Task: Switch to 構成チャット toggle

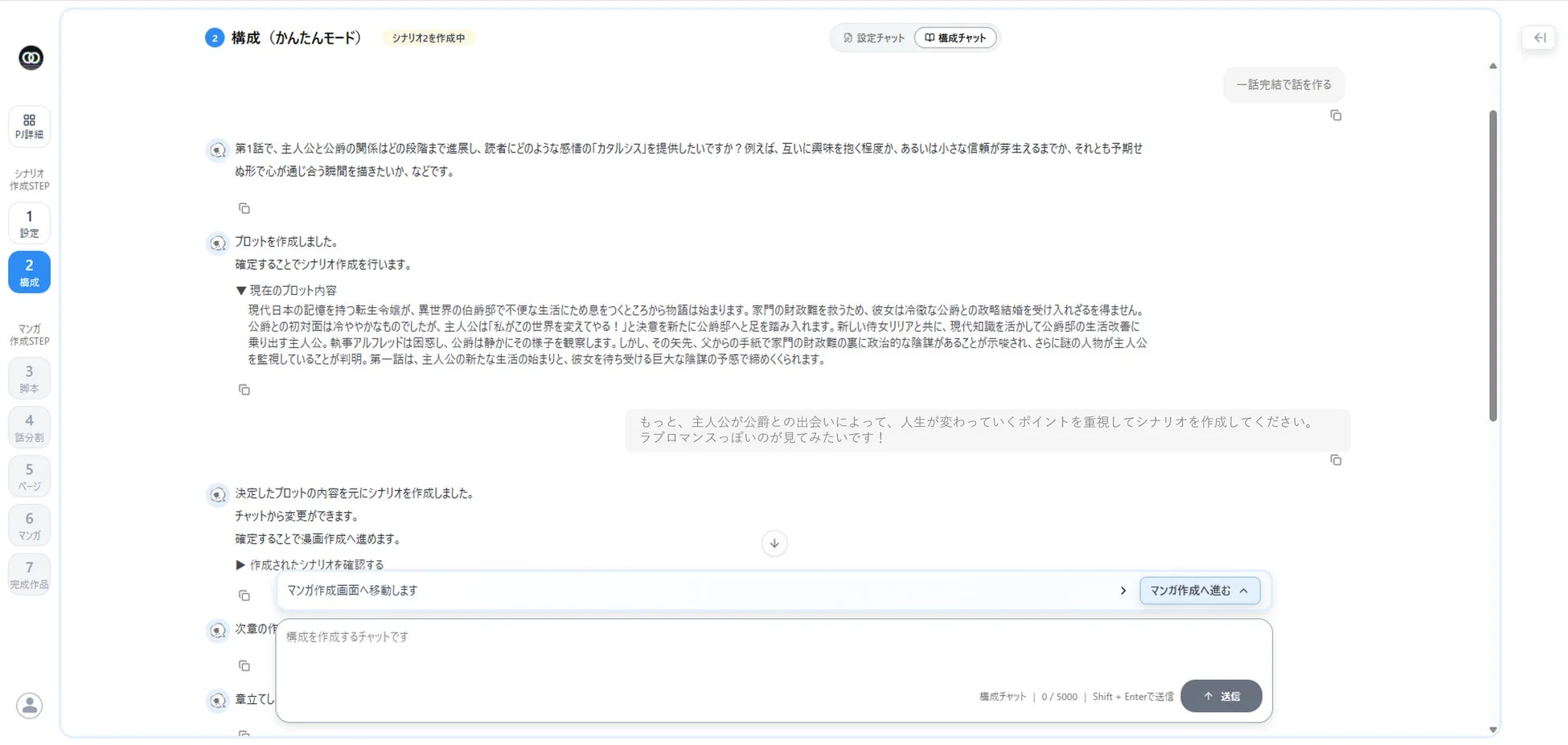Action: tap(955, 38)
